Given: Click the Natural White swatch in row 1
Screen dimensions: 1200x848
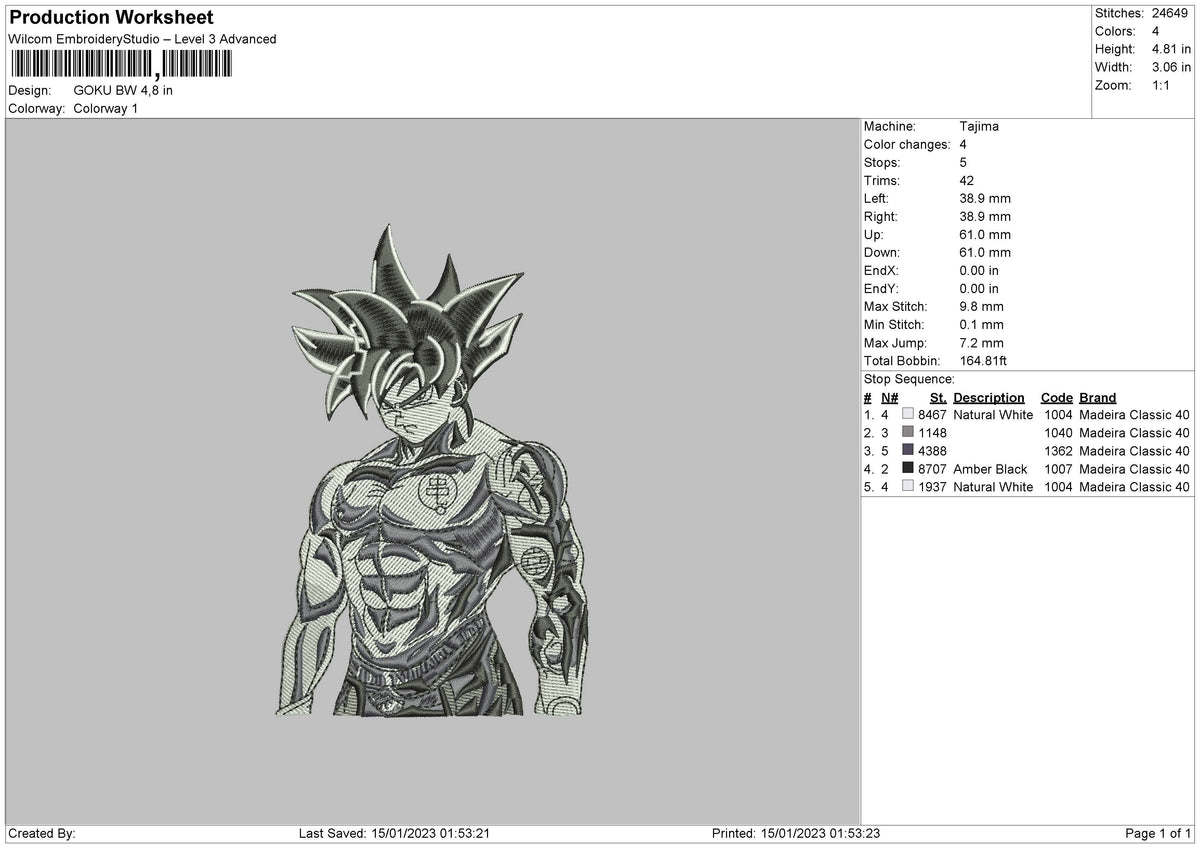Looking at the screenshot, I should click(x=907, y=414).
